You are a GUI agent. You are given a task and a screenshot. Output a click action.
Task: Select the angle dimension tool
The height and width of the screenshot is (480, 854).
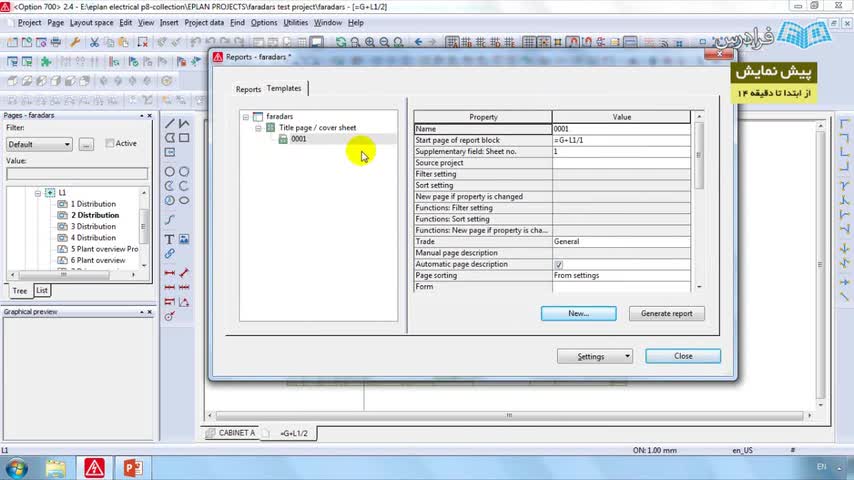click(x=184, y=302)
